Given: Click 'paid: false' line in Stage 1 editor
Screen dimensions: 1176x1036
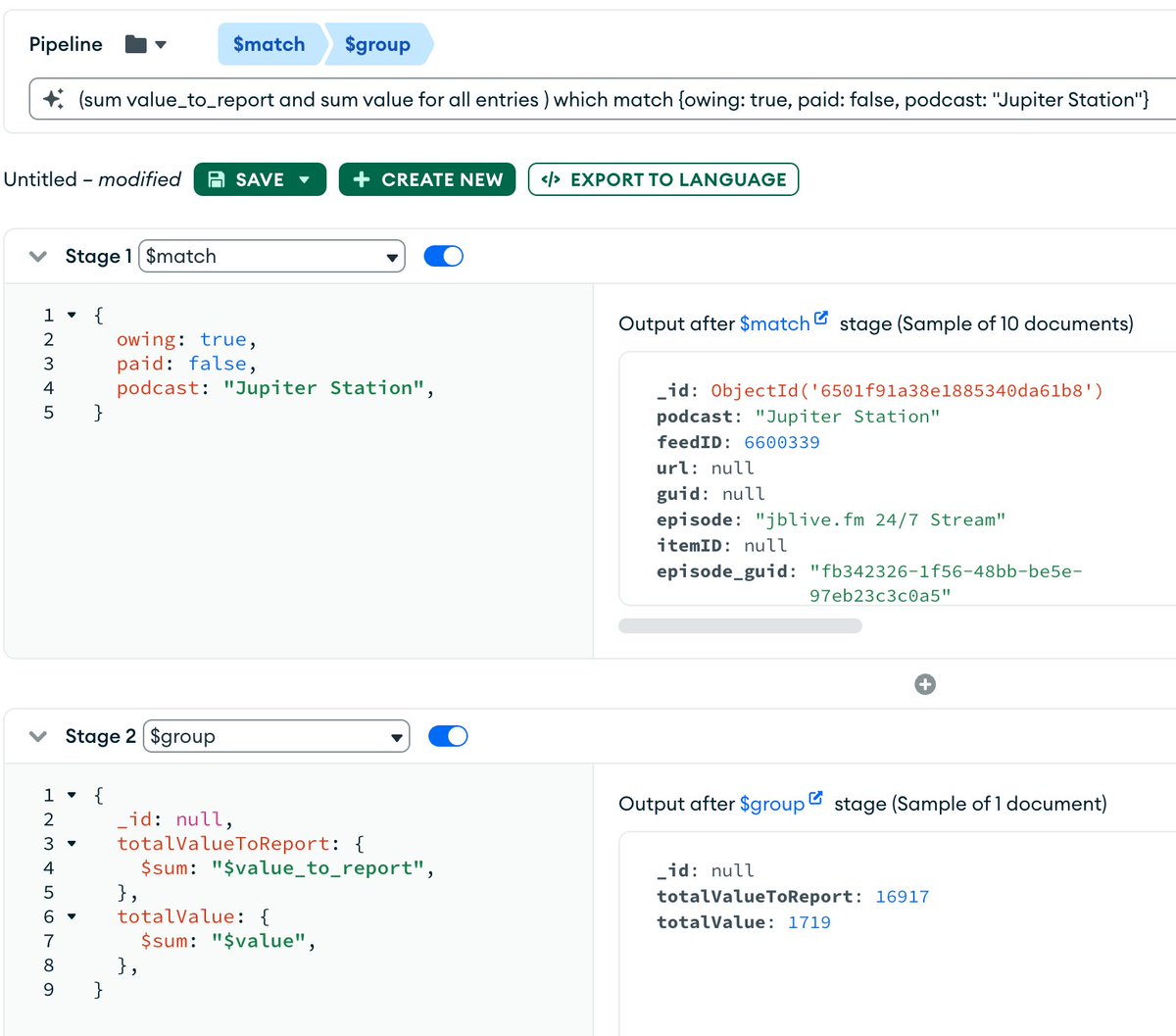Looking at the screenshot, I should pos(186,364).
